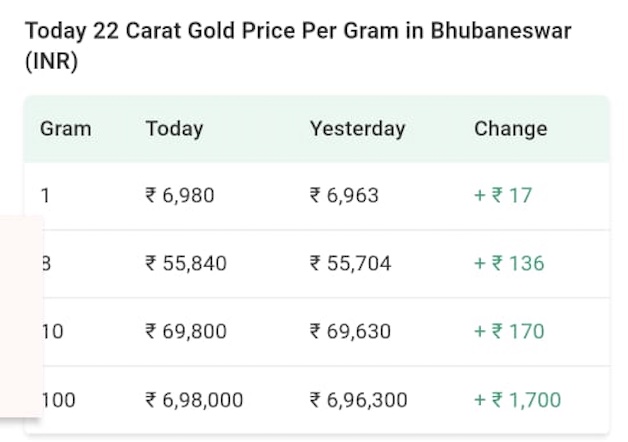
Task: Click the + ₹ 170 change value
Action: coord(509,331)
